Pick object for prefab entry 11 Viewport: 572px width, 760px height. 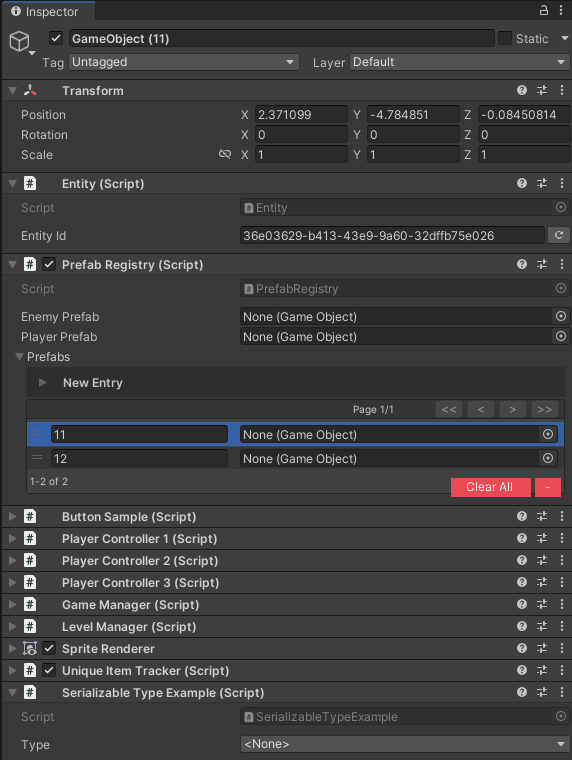(548, 434)
